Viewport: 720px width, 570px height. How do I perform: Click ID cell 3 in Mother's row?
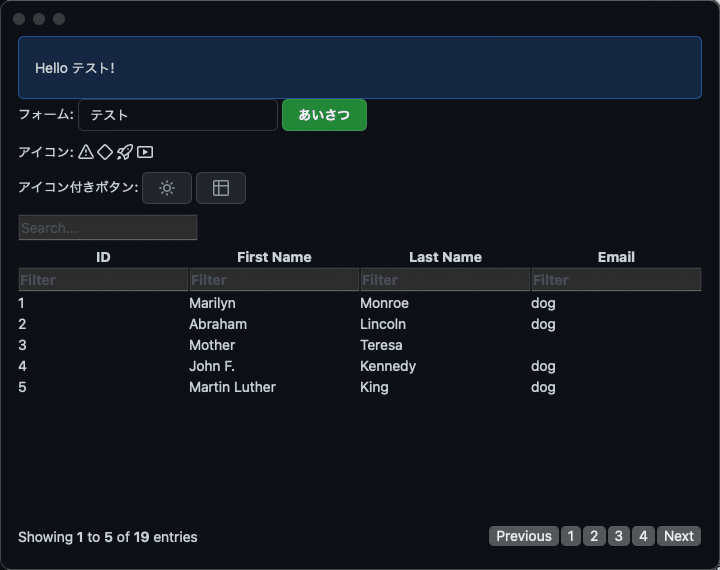point(22,345)
